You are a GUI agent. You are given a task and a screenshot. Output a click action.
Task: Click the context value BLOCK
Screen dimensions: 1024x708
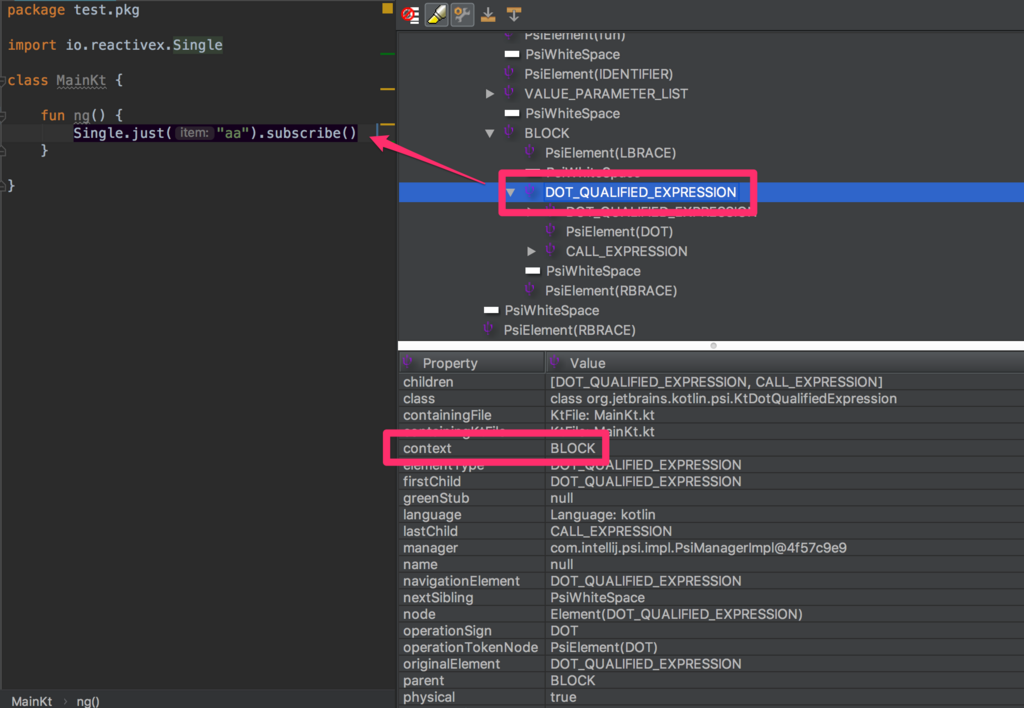[x=573, y=448]
